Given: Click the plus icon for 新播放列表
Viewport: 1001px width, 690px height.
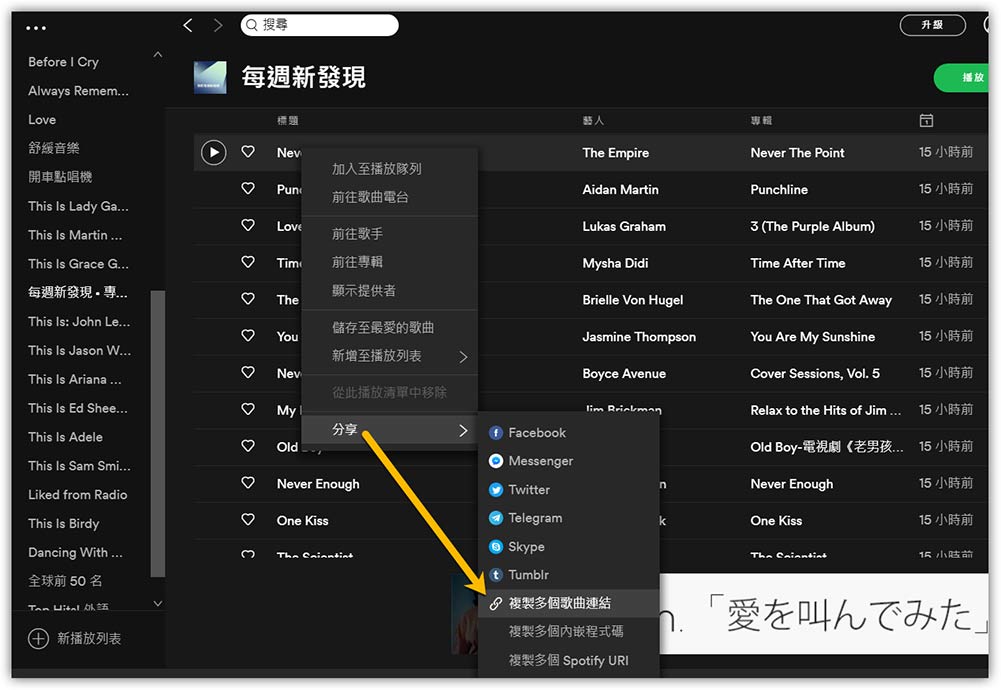Looking at the screenshot, I should pyautogui.click(x=38, y=638).
